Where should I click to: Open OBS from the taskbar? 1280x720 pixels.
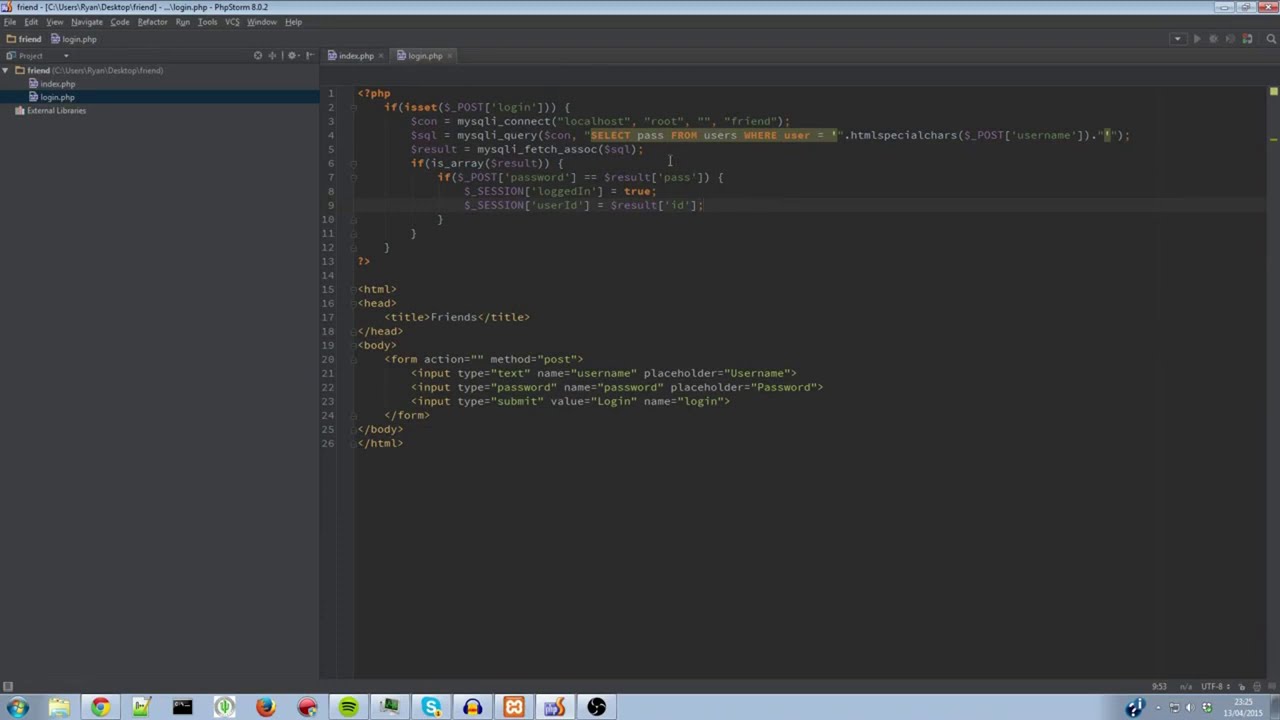point(596,707)
